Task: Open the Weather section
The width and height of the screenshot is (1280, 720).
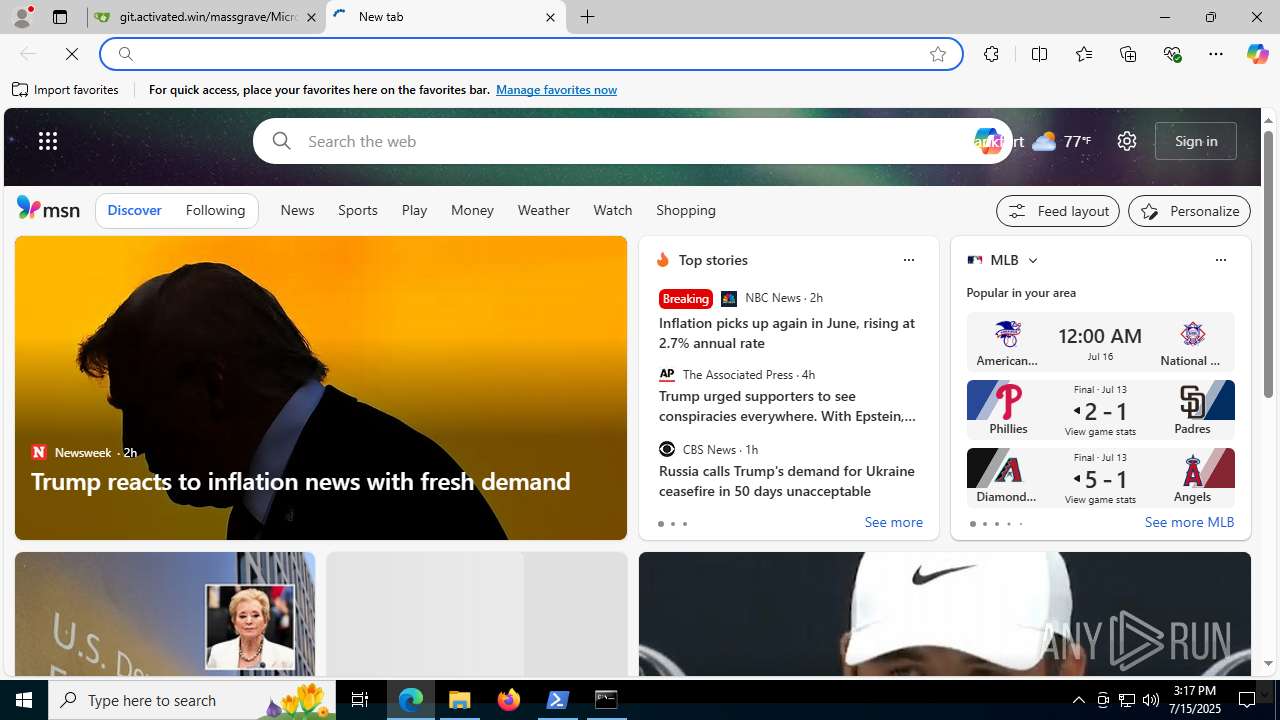Action: tap(543, 210)
